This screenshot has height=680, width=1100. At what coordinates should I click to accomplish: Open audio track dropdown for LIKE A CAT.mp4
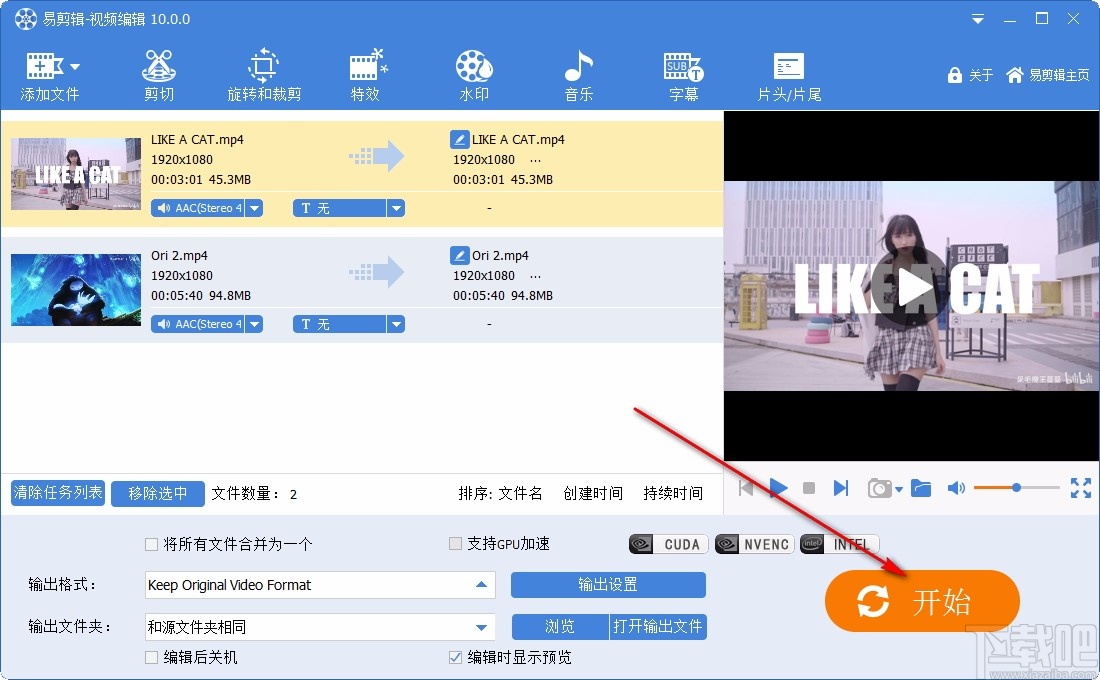[255, 208]
